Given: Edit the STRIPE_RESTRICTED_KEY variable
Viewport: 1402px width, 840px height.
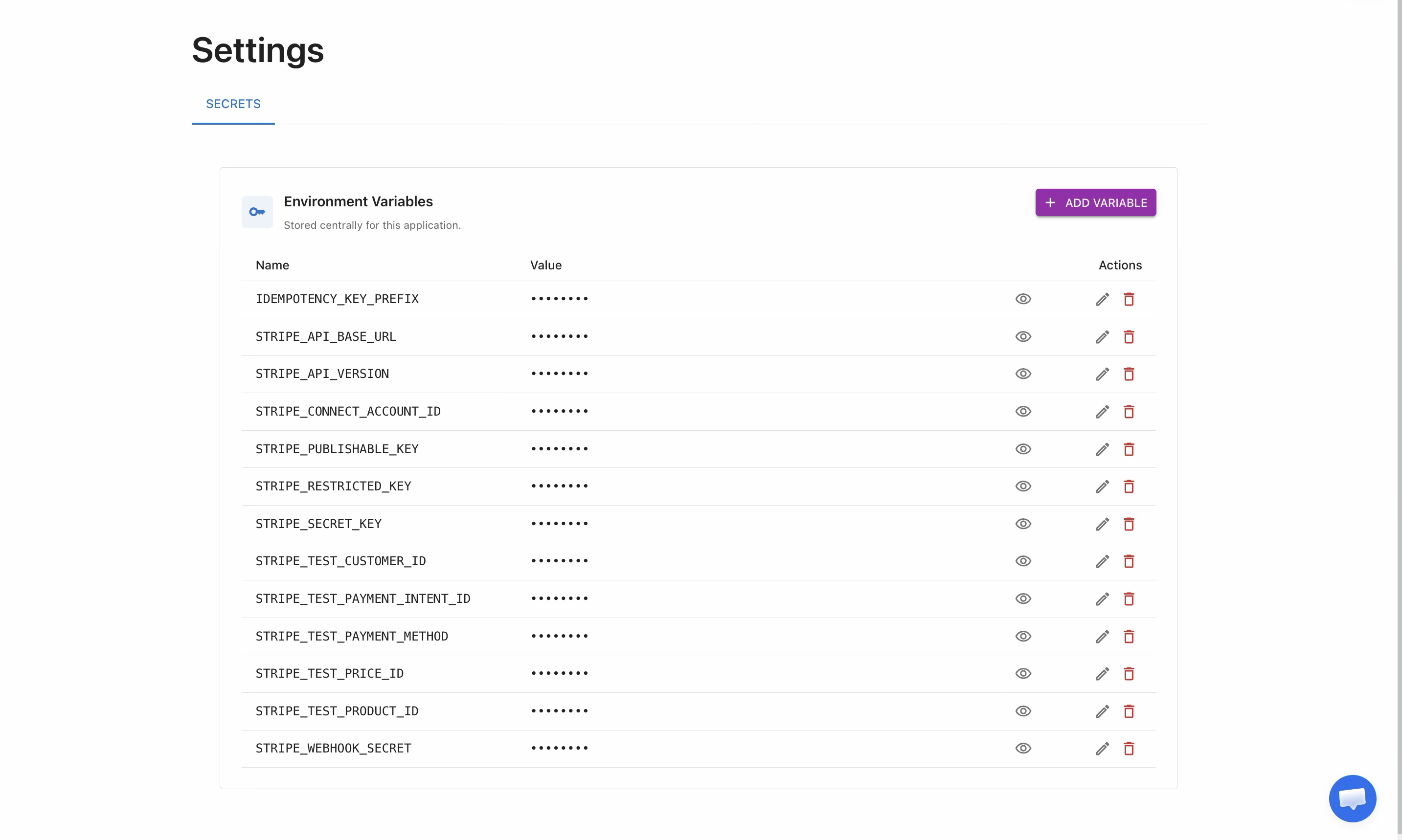Looking at the screenshot, I should click(1102, 487).
